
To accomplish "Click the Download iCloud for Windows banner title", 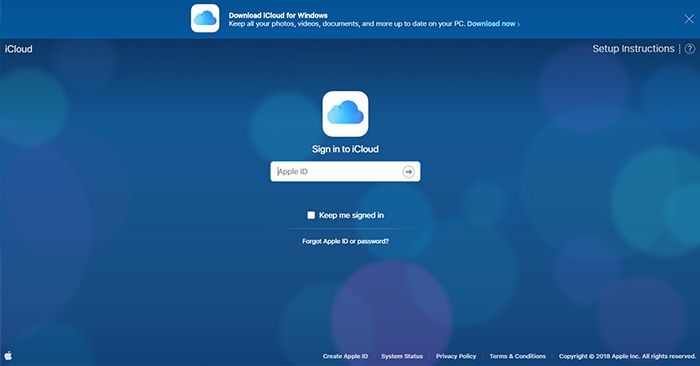I will (278, 15).
